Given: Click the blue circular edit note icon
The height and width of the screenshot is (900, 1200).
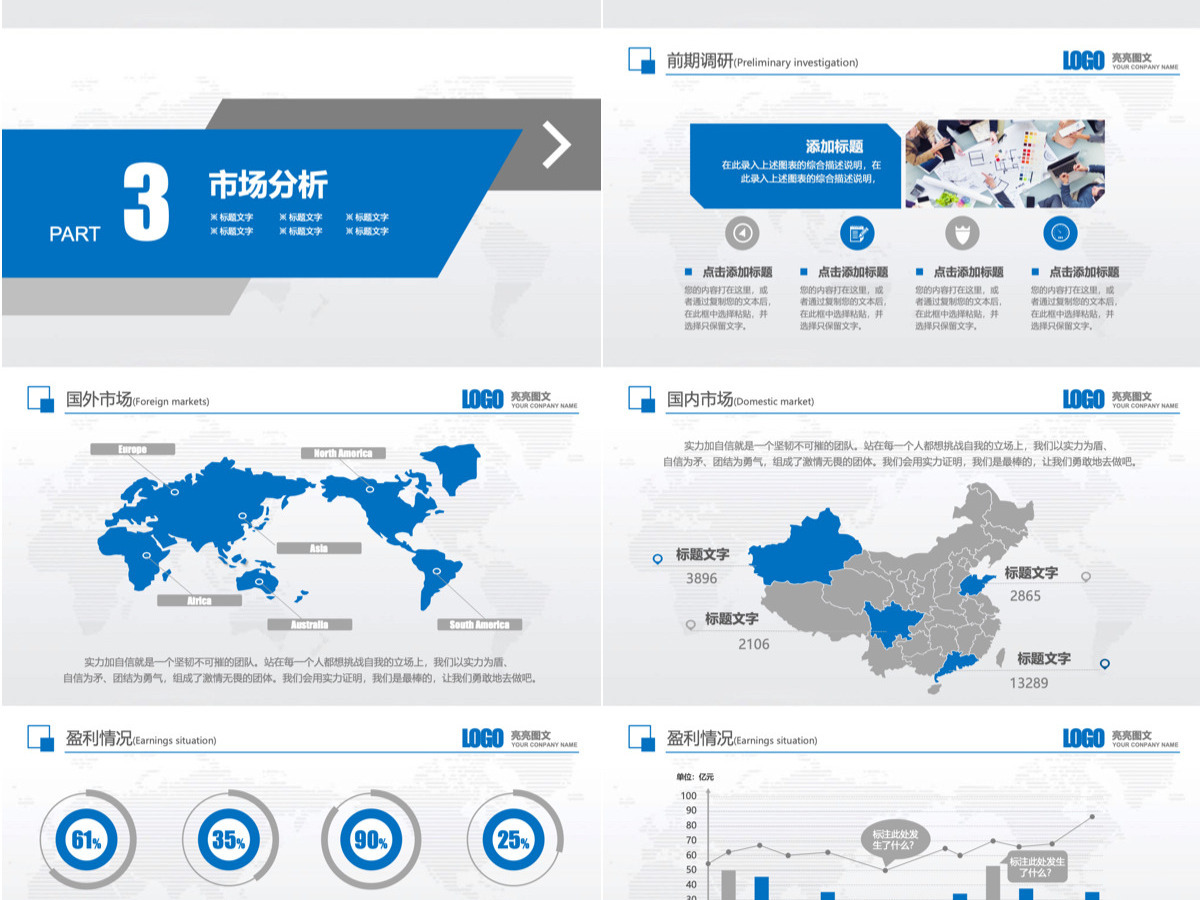Looking at the screenshot, I should point(857,233).
